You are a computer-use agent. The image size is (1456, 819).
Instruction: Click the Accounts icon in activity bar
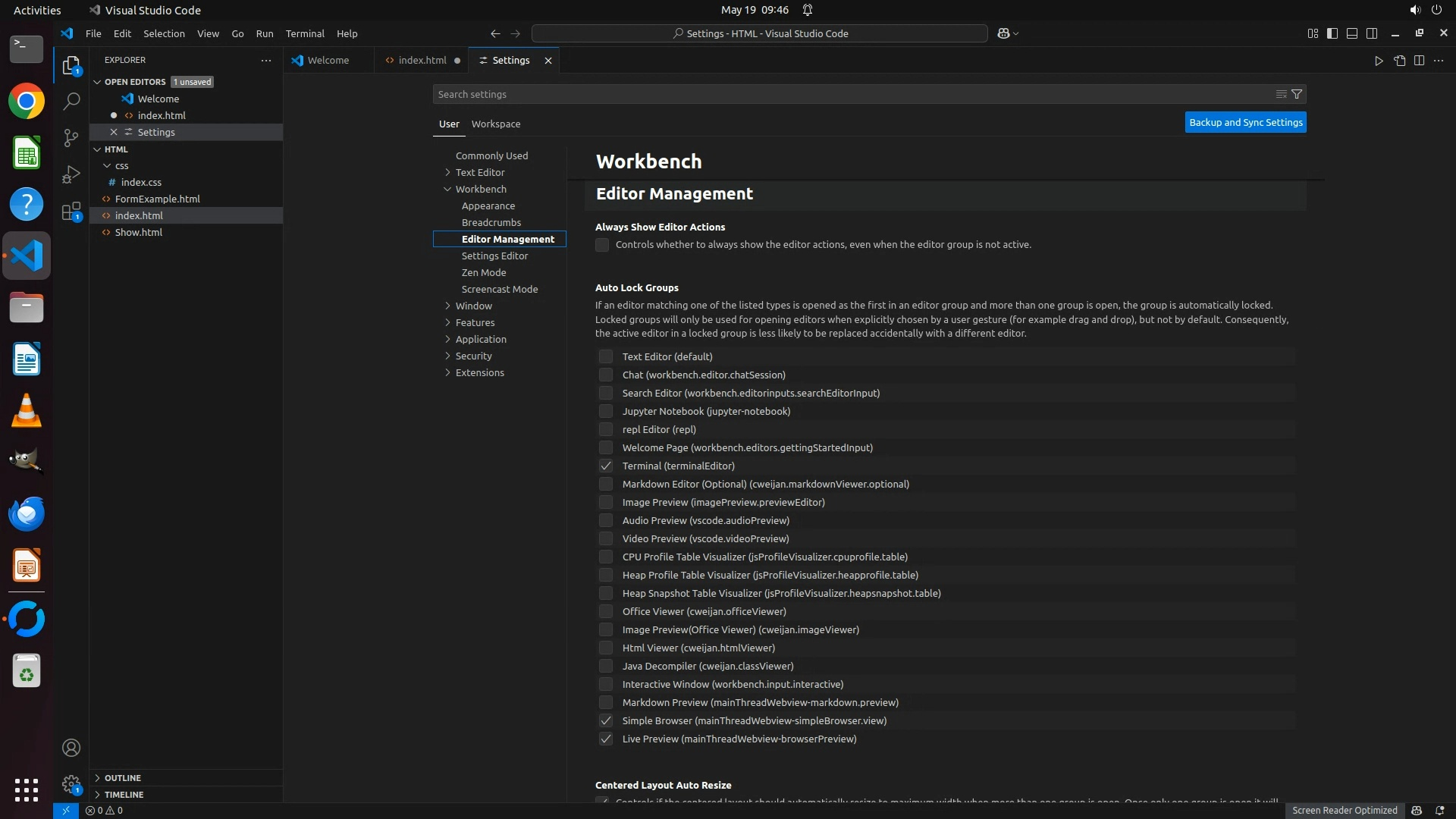71,748
